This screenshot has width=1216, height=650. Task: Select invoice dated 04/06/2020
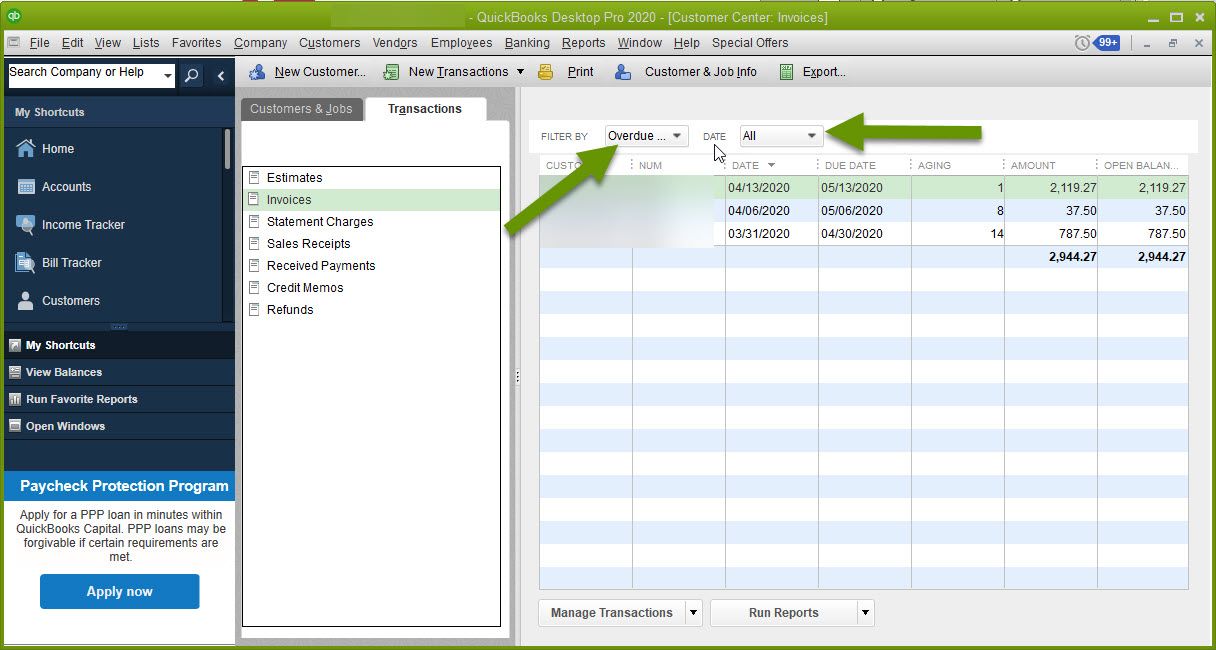(x=864, y=211)
